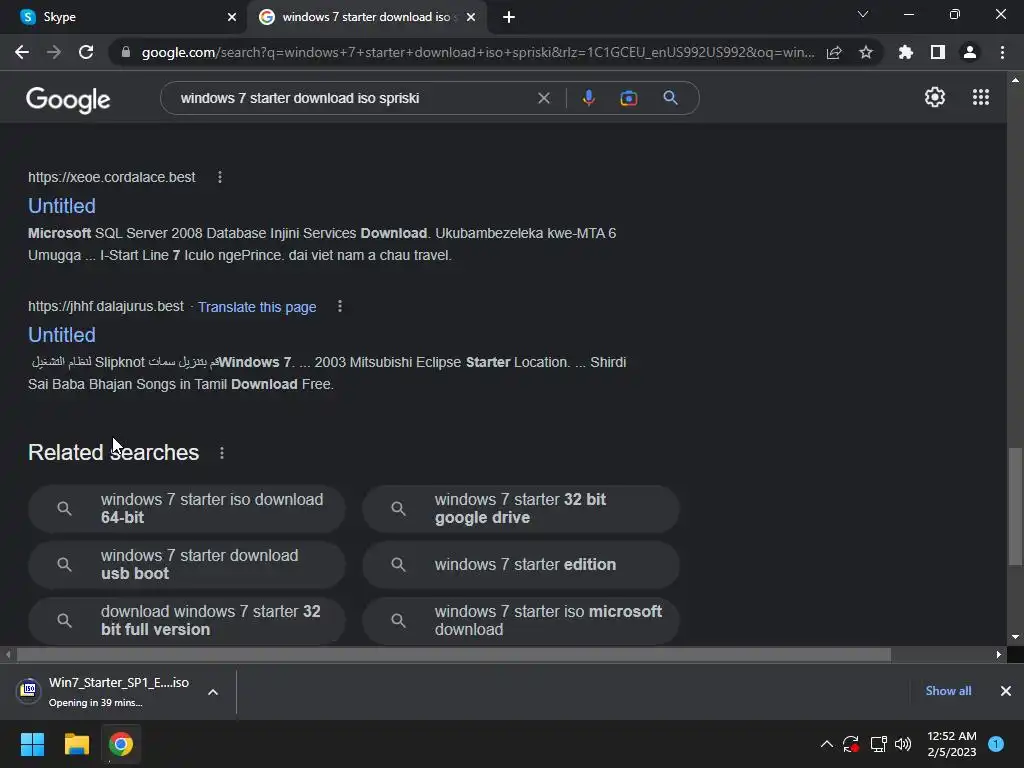Click the scroll right arrow
The image size is (1024, 768).
tap(999, 654)
